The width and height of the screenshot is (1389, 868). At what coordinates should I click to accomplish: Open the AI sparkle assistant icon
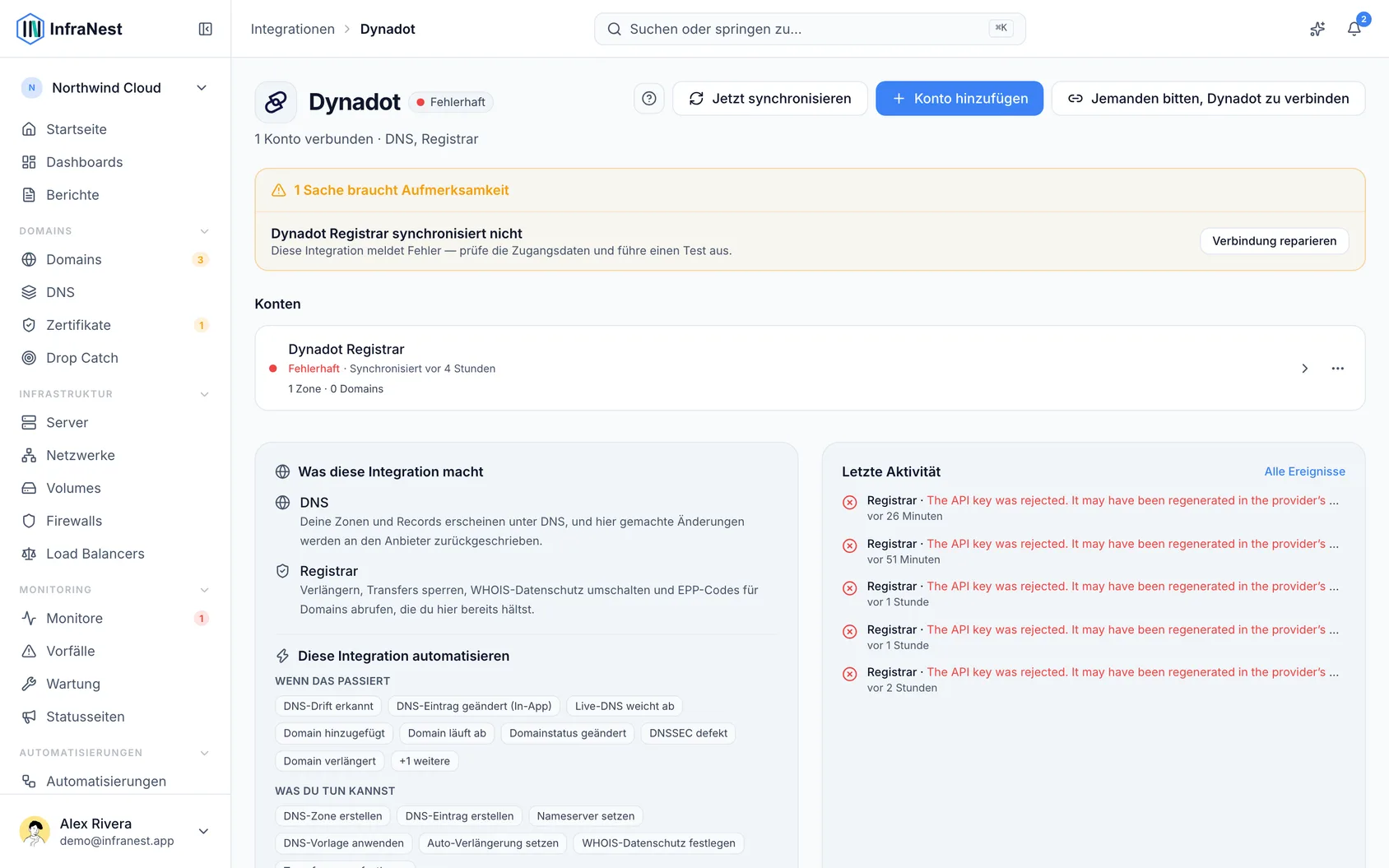point(1317,29)
